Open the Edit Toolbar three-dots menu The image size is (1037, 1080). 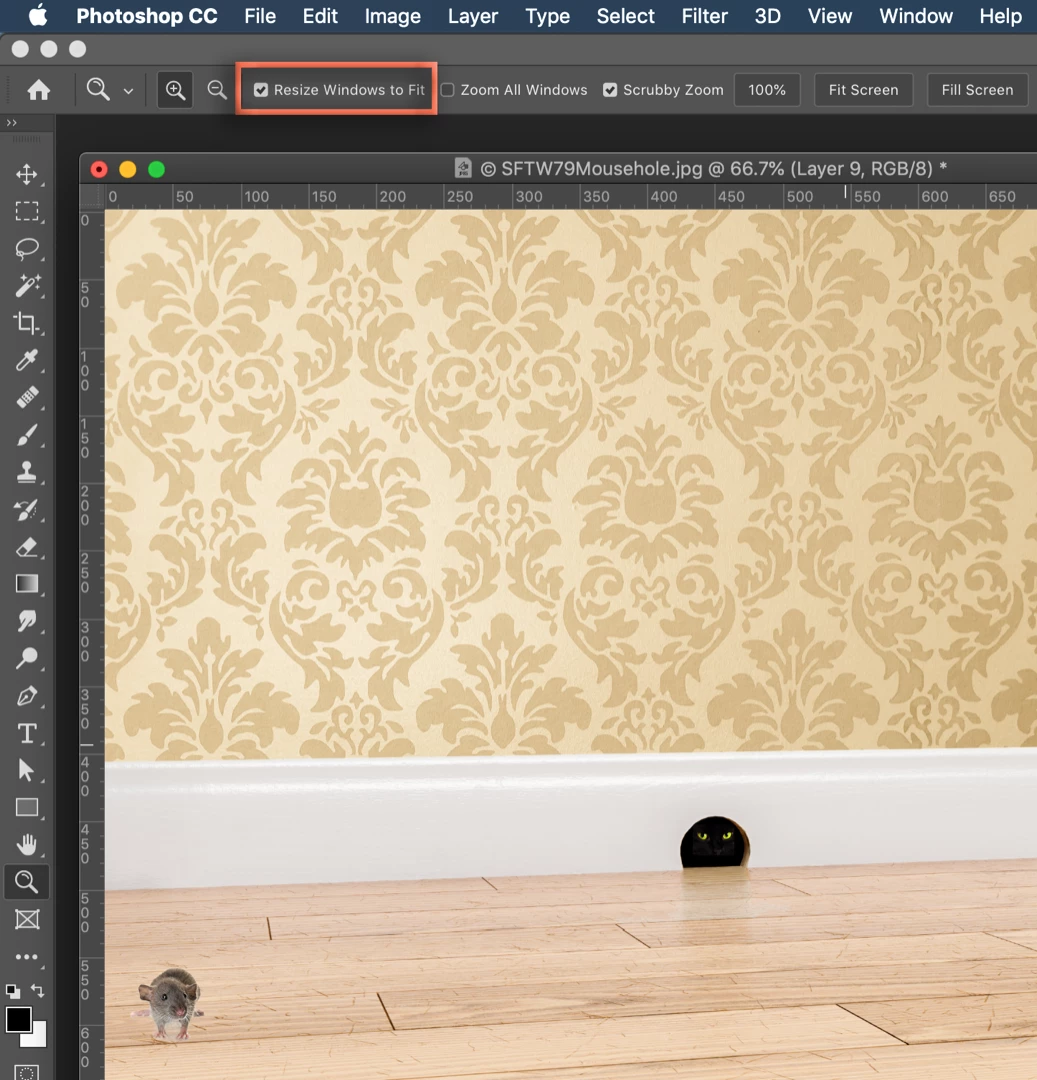(x=27, y=957)
